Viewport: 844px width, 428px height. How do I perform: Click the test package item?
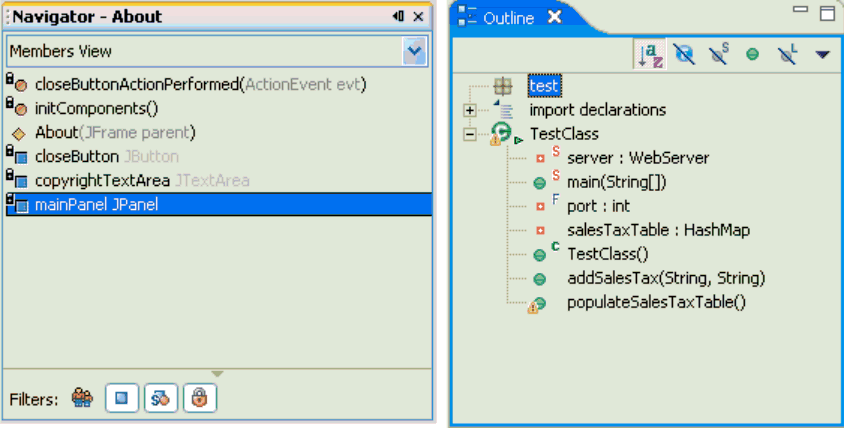coord(543,87)
